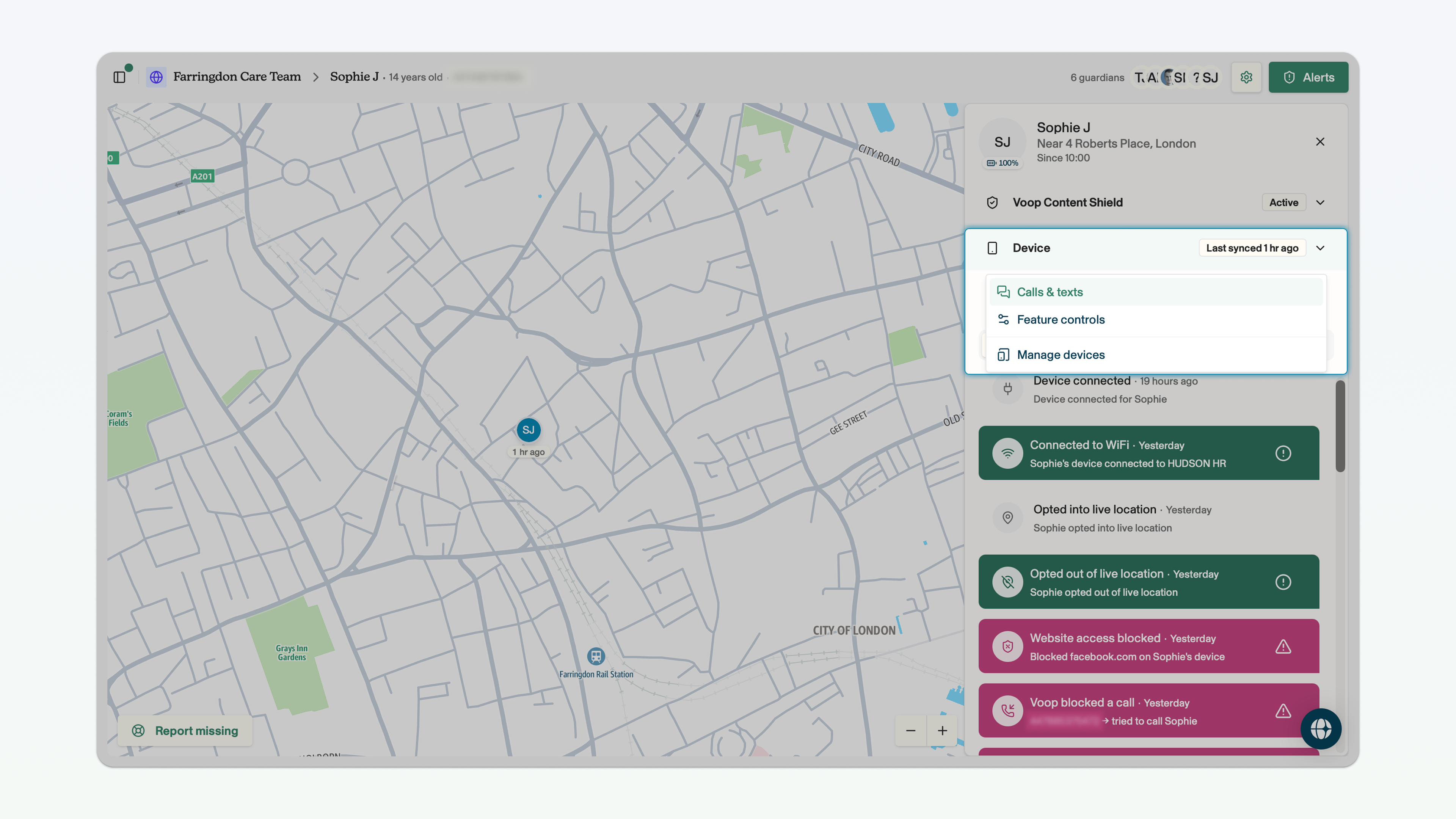Click 6 guardians label

(x=1097, y=77)
